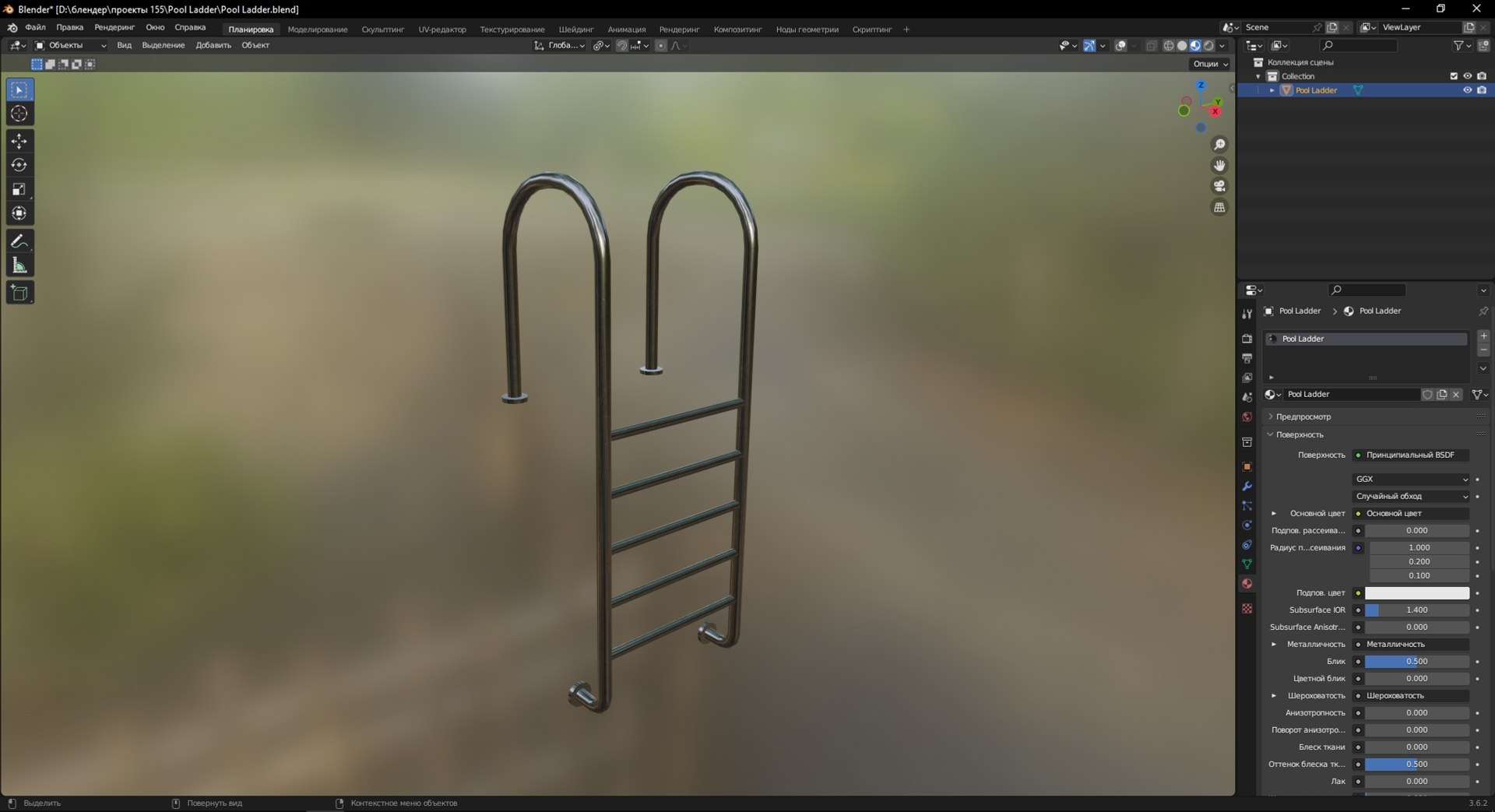Open the GGX distribution dropdown
The image size is (1495, 812).
tap(1411, 479)
